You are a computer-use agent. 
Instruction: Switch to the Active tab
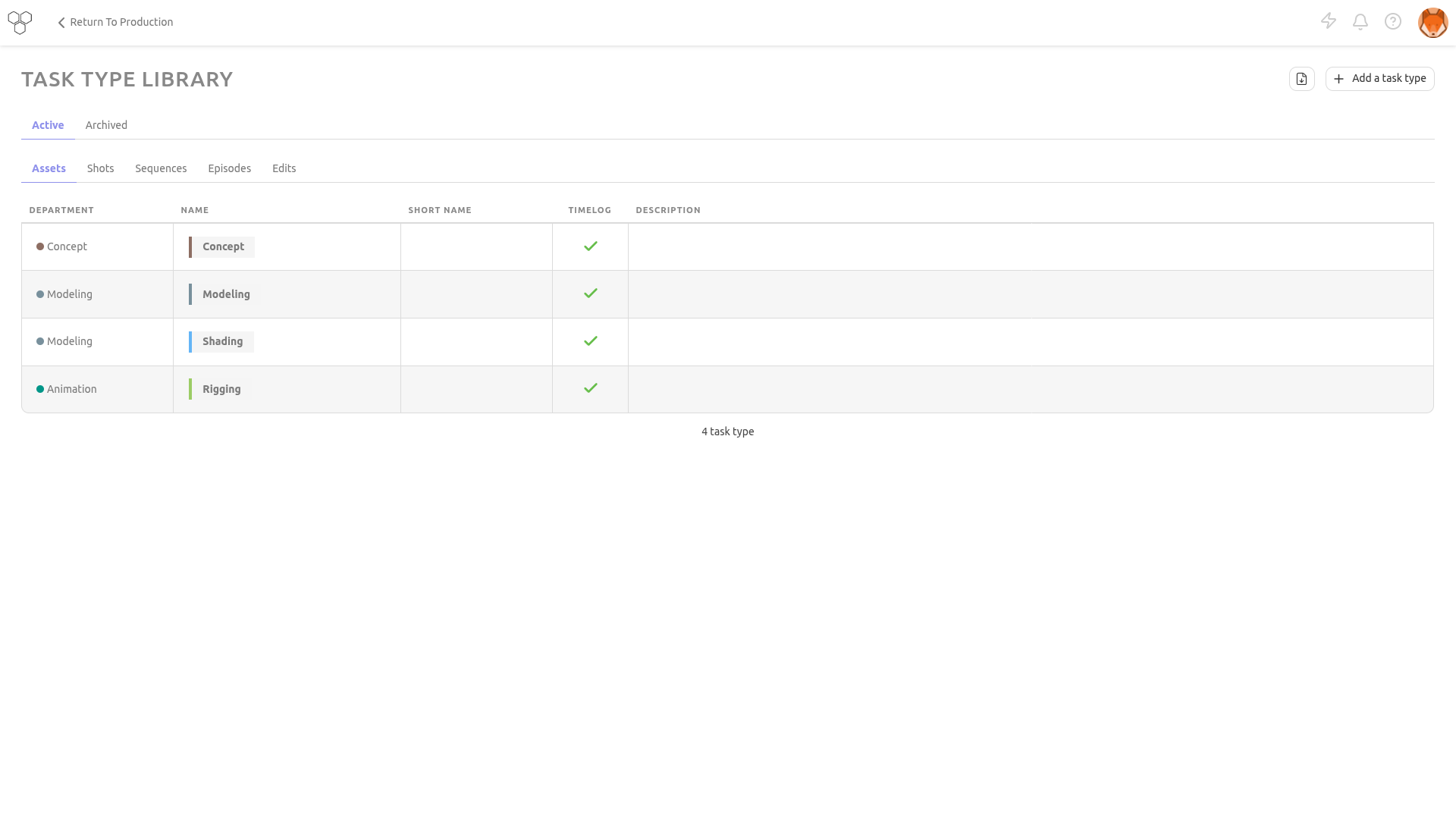(x=48, y=125)
